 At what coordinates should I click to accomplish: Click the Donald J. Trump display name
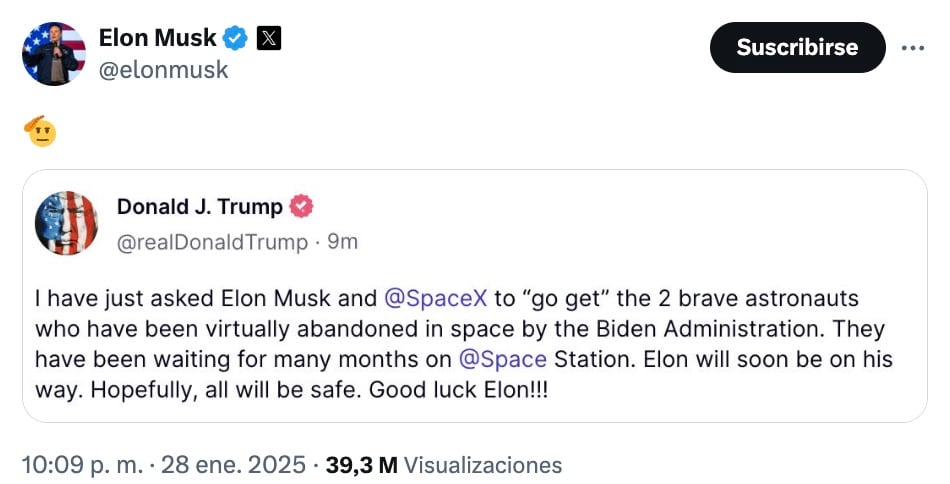pyautogui.click(x=200, y=207)
